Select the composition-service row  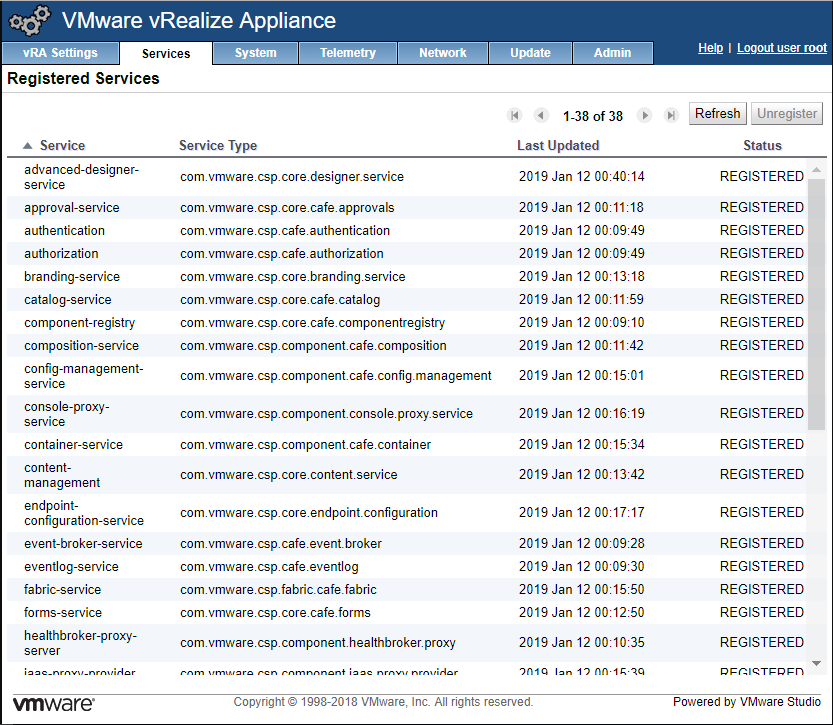pyautogui.click(x=406, y=346)
